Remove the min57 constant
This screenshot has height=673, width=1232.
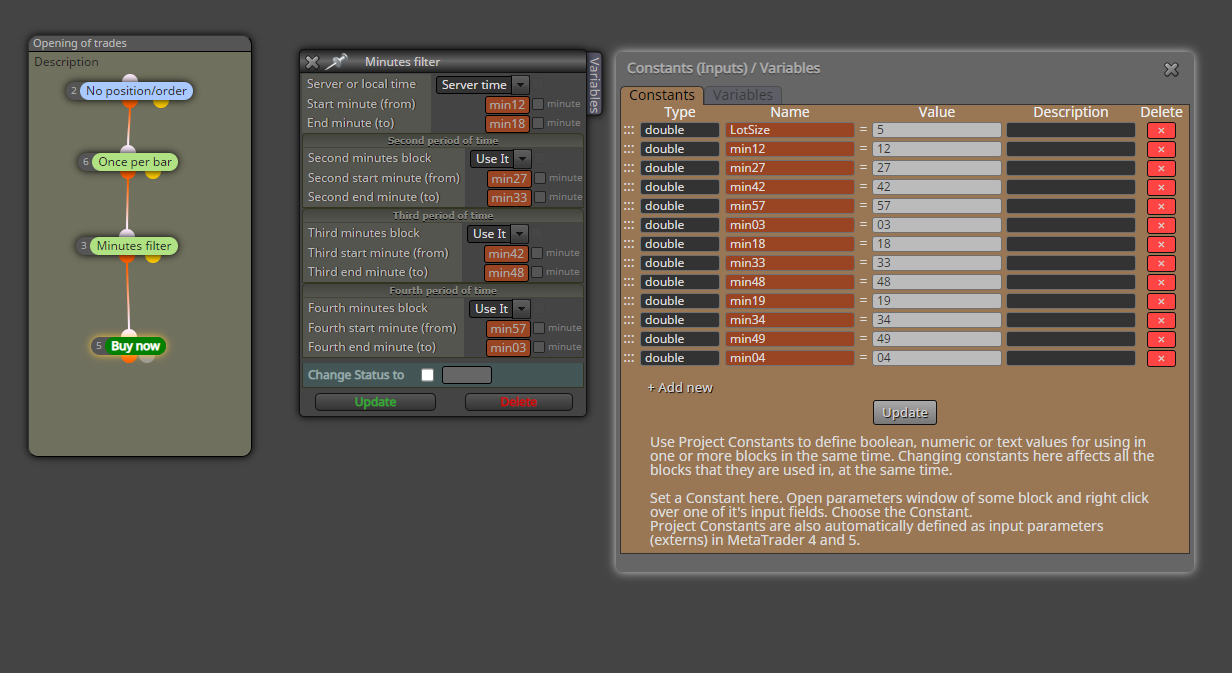point(1161,206)
